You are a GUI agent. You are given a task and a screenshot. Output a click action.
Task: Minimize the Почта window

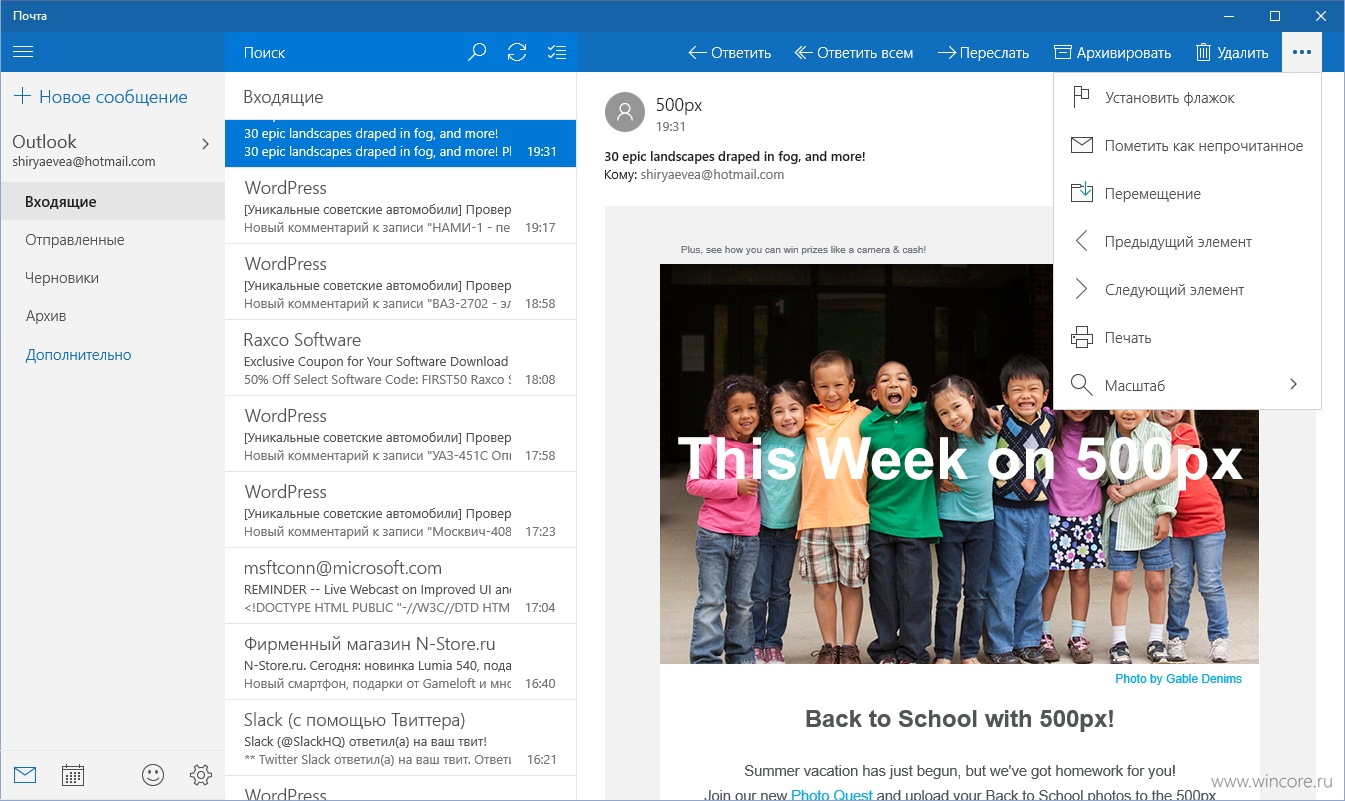1229,15
